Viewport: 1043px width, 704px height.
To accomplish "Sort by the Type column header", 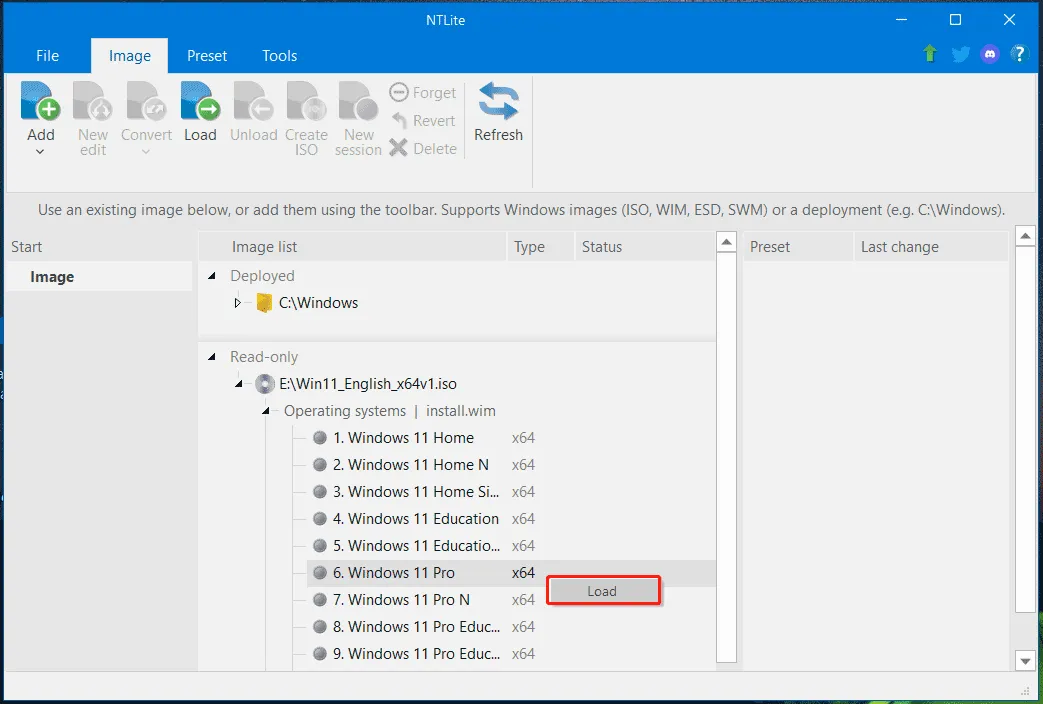I will point(540,246).
